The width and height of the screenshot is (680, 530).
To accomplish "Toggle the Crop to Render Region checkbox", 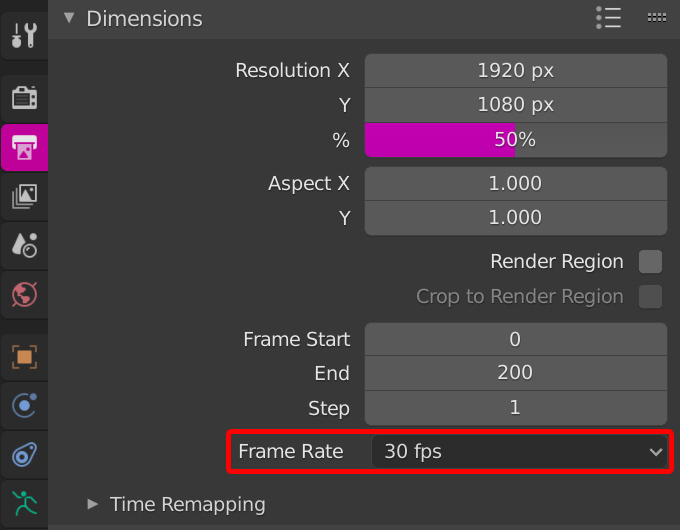I will [x=650, y=297].
